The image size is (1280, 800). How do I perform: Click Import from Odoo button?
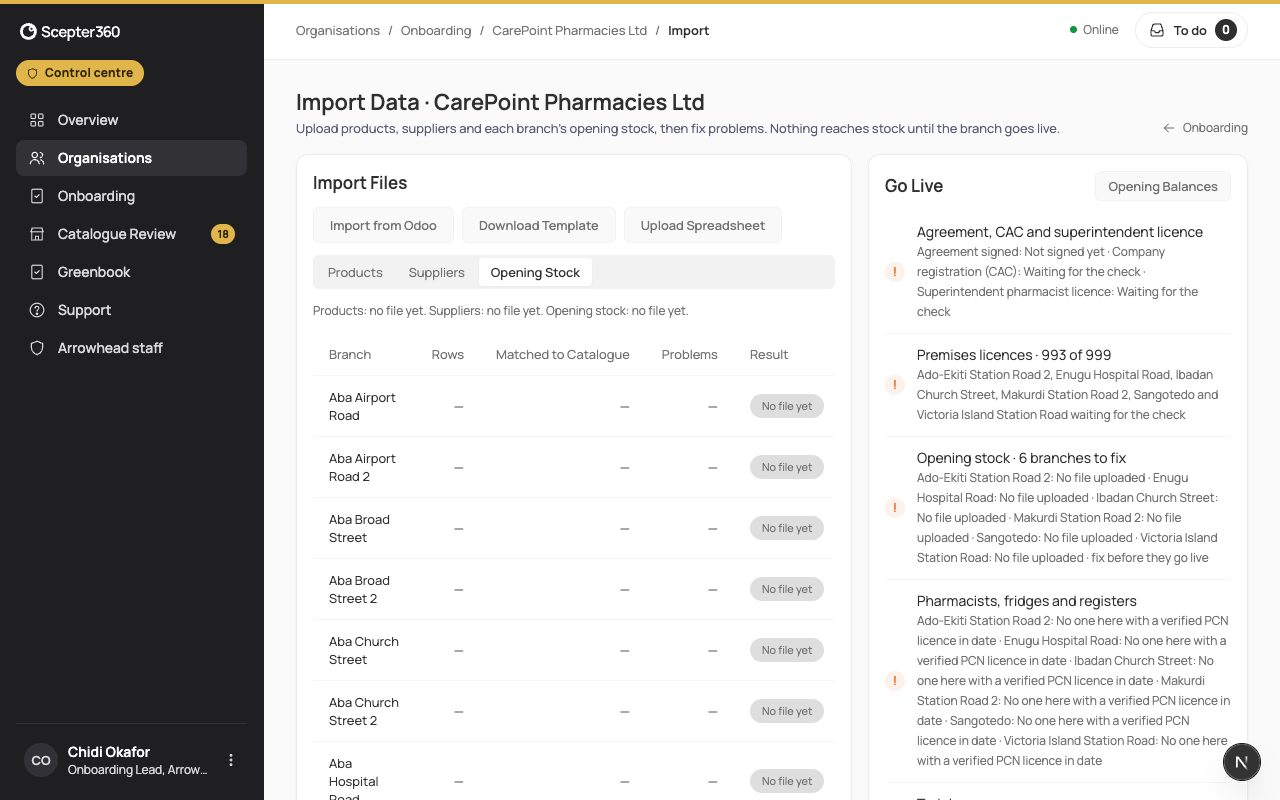383,225
